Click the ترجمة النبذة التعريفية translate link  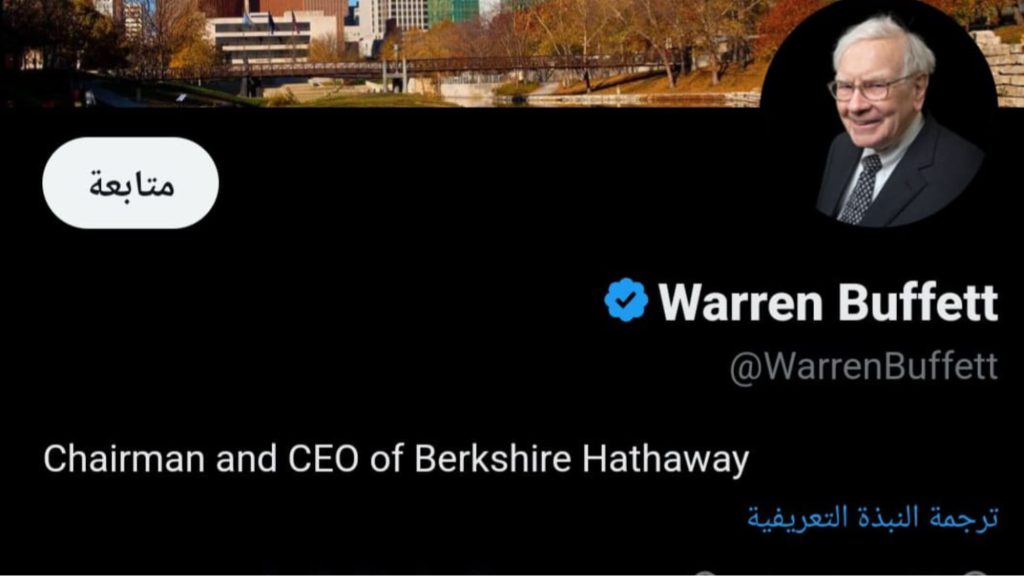point(872,517)
